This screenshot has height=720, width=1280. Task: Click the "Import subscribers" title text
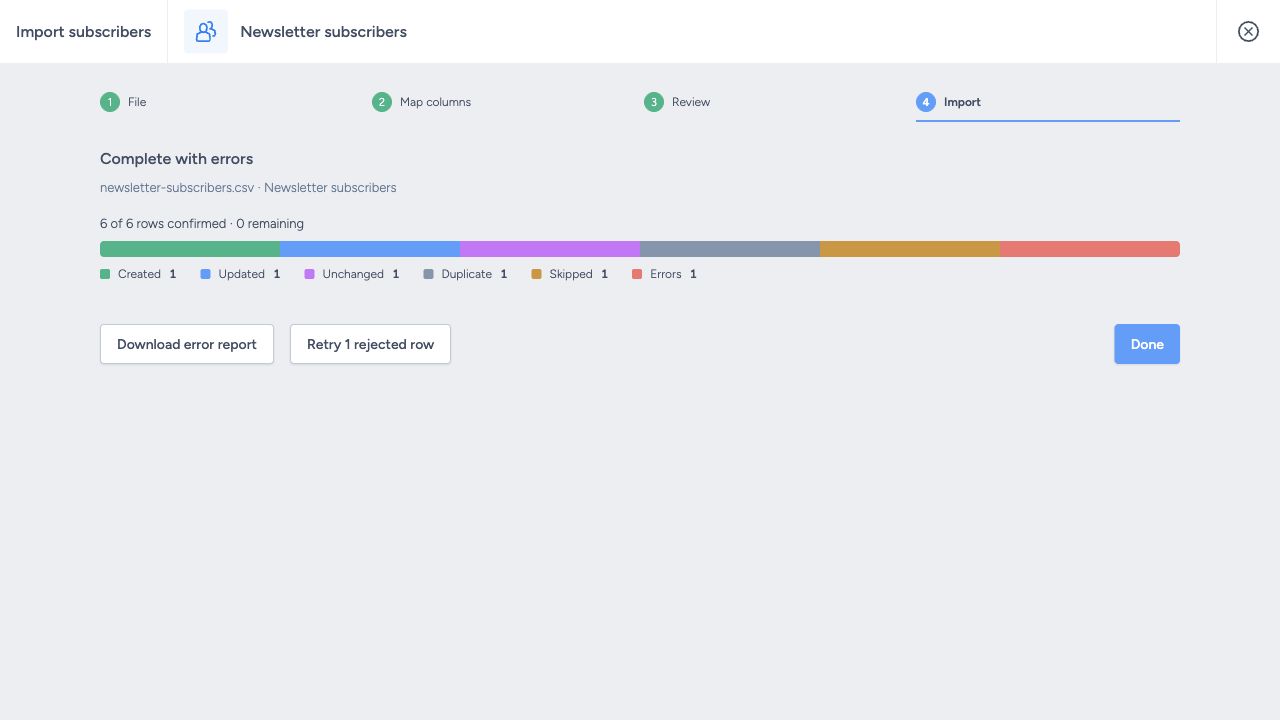(x=84, y=32)
